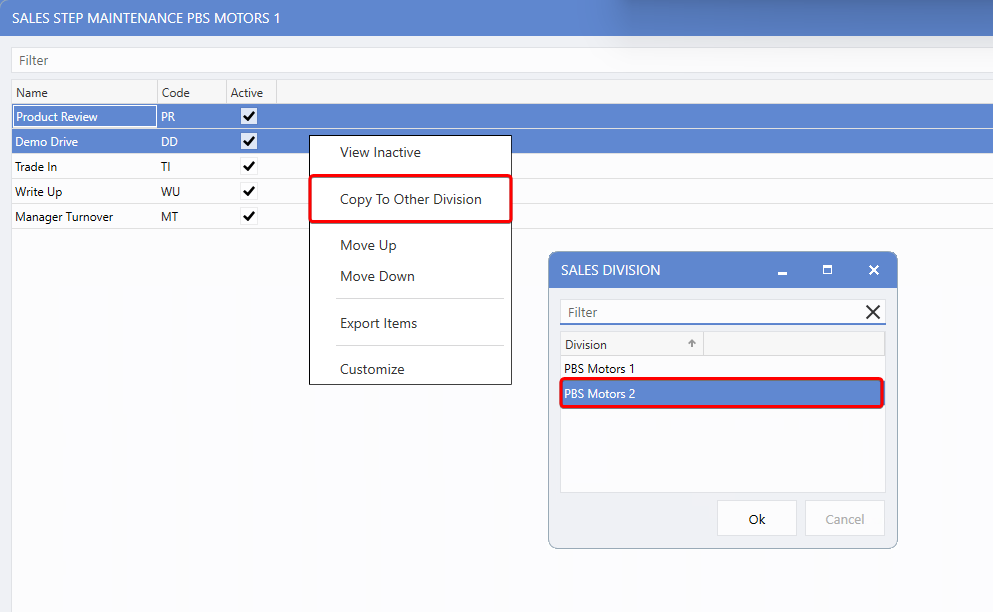Image resolution: width=993 pixels, height=612 pixels.
Task: Open Customize from context menu
Action: 372,369
